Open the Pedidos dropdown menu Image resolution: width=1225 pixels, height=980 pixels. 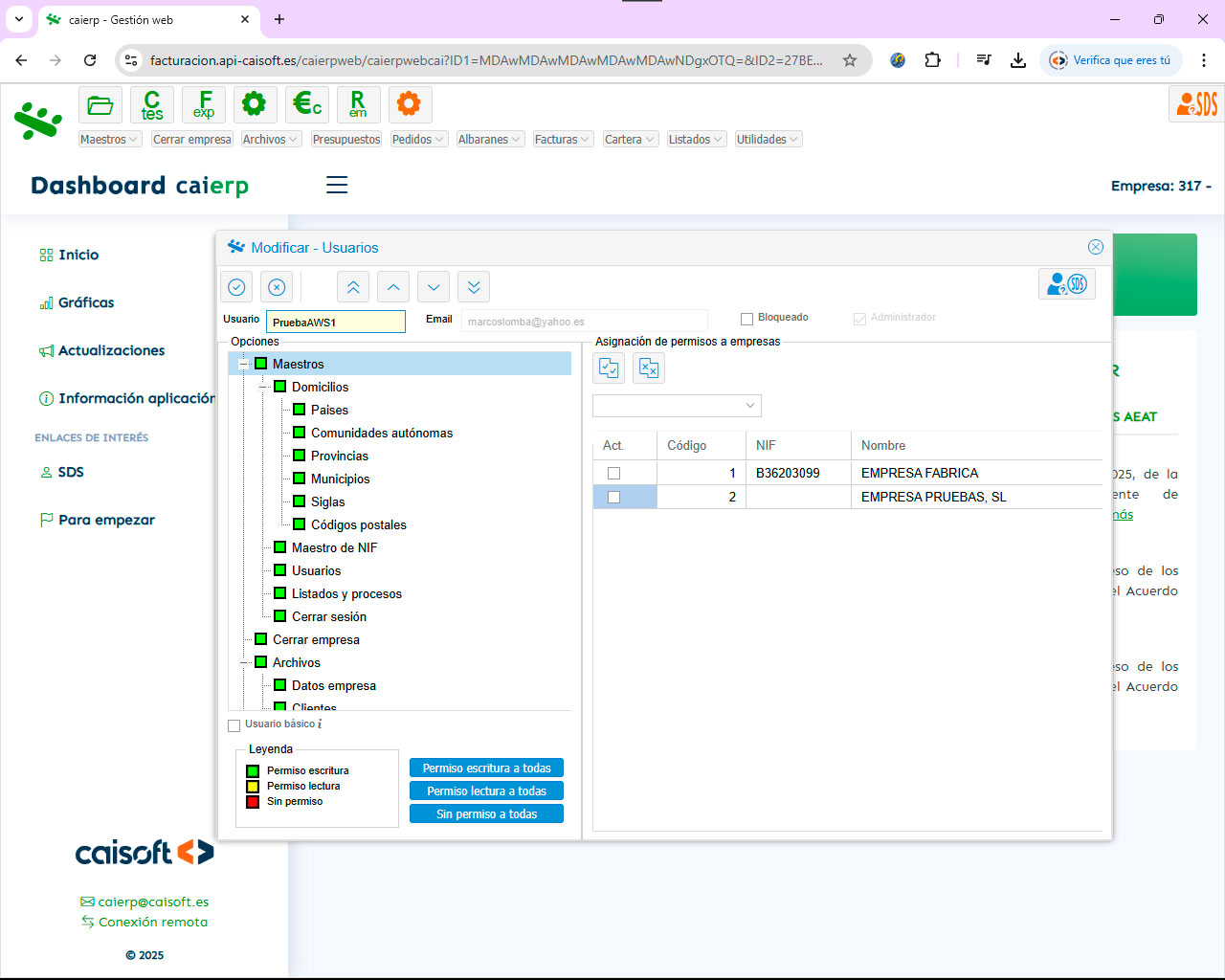(418, 140)
